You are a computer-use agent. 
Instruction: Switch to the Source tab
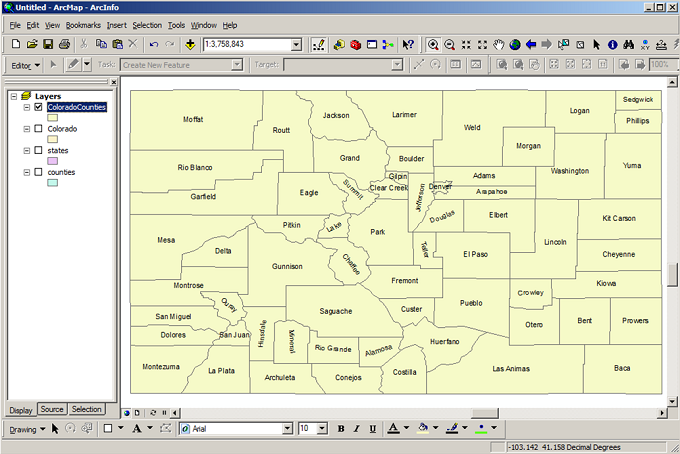(x=52, y=410)
